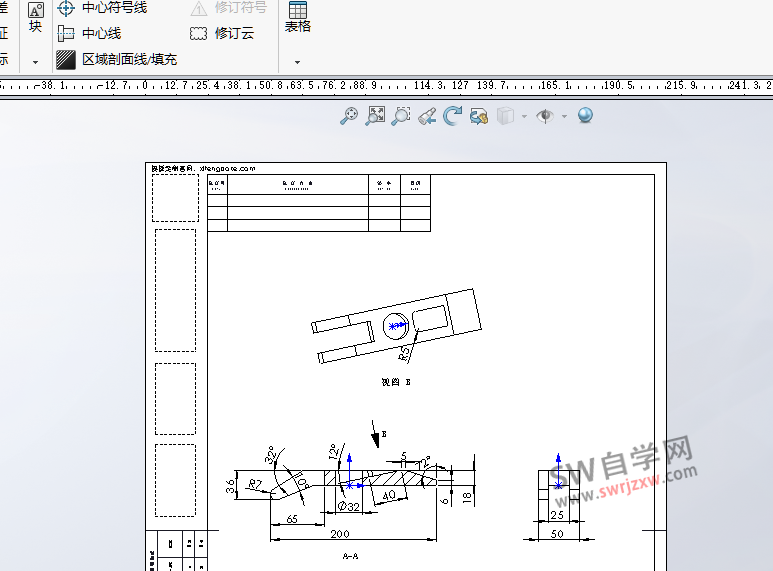Open the Hide/Show Items dropdown arrow

564,117
